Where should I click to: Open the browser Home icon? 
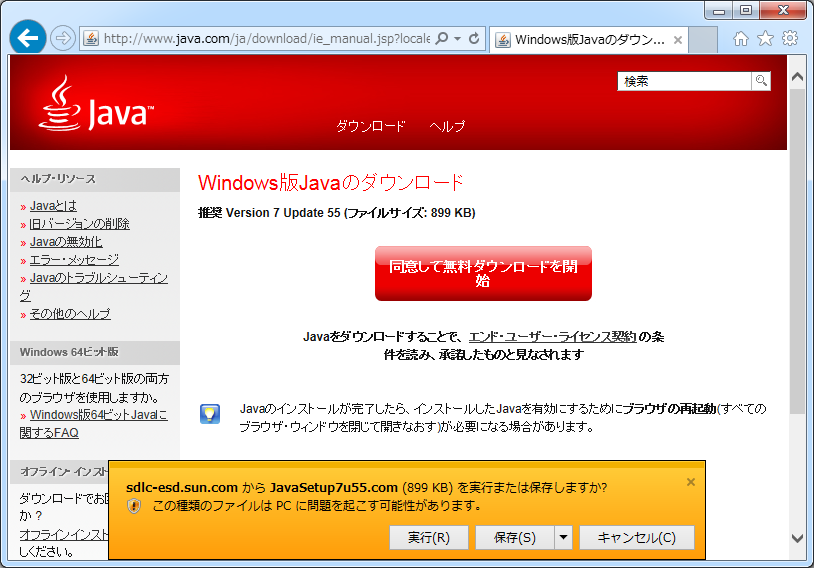coord(741,38)
